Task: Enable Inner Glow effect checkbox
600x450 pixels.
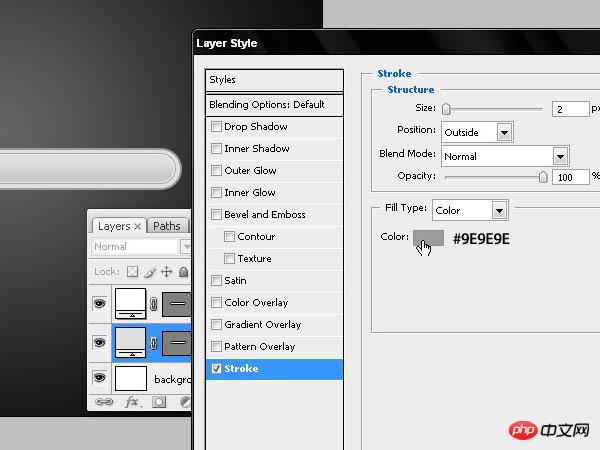Action: click(x=216, y=192)
